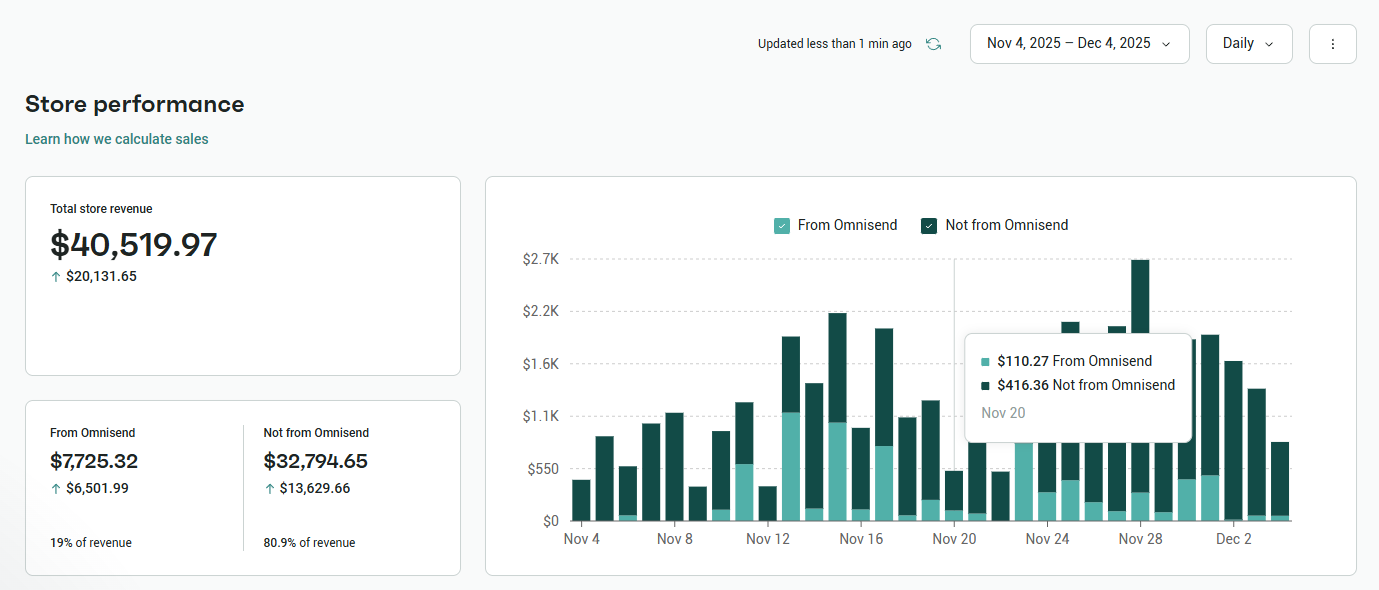Viewport: 1379px width, 590px height.
Task: Click the From Omnisend increase arrow icon
Action: (x=56, y=489)
